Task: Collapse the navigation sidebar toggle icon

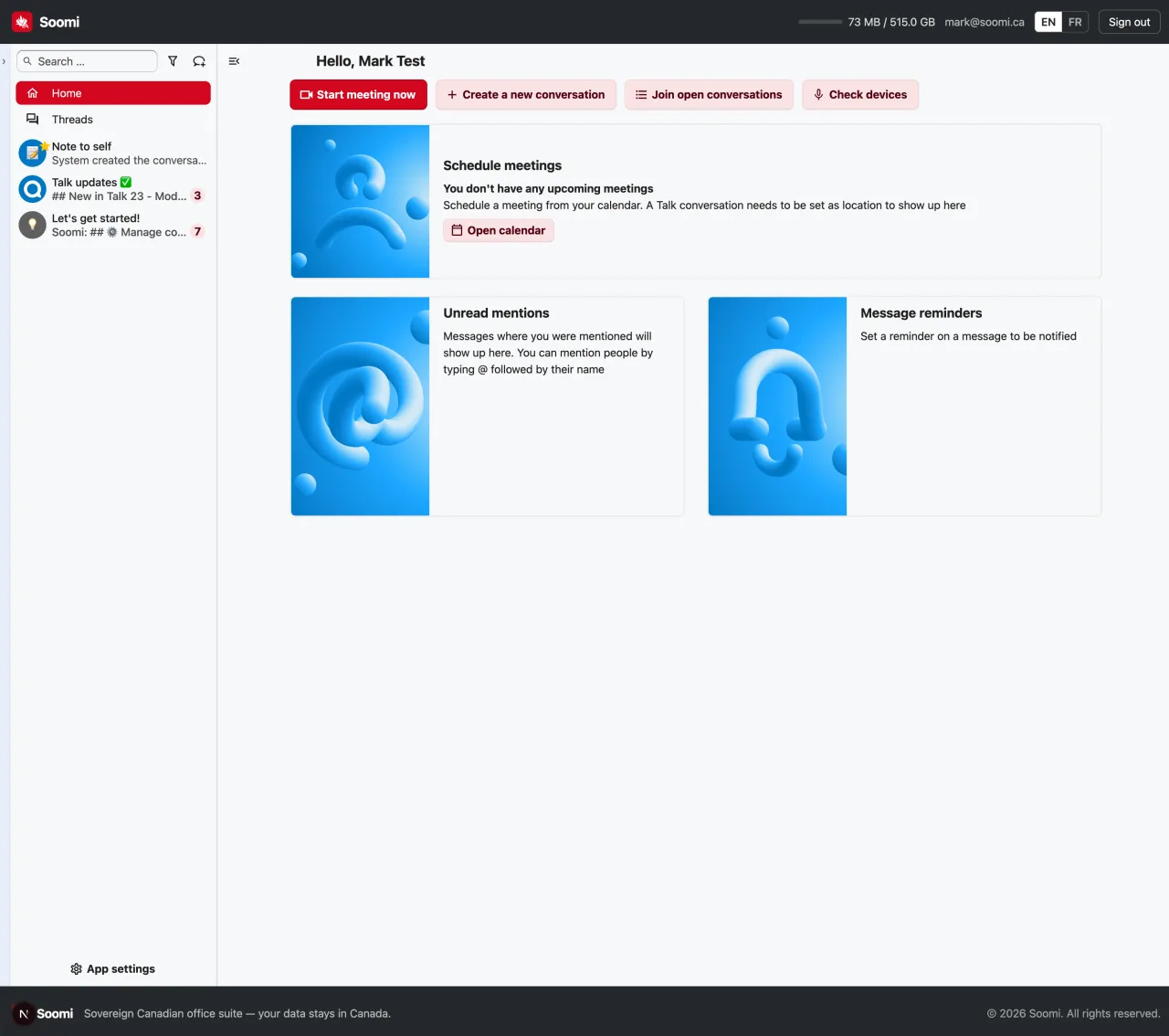Action: tap(234, 61)
